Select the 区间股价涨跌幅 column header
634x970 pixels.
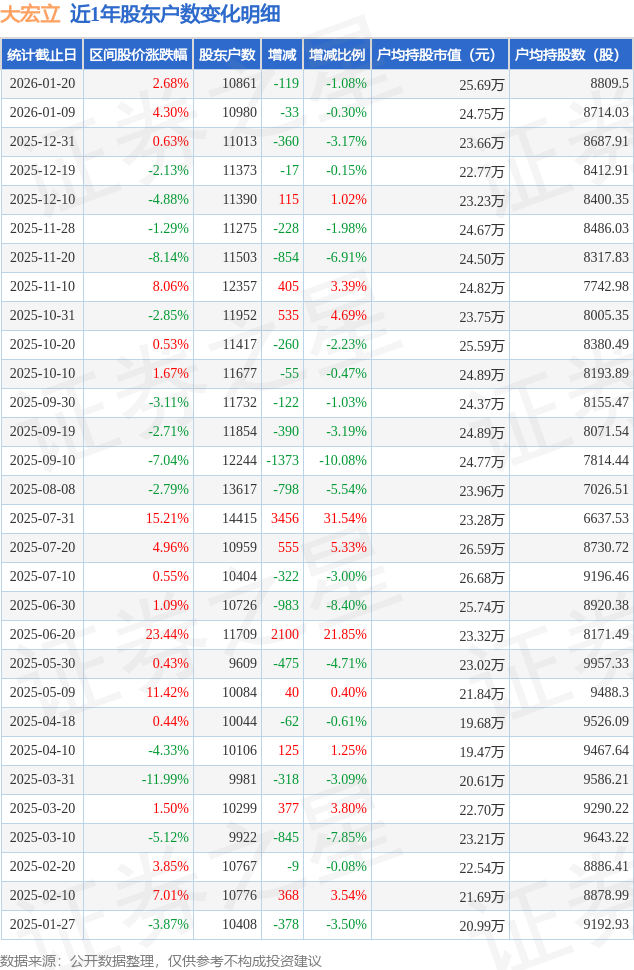pyautogui.click(x=137, y=55)
